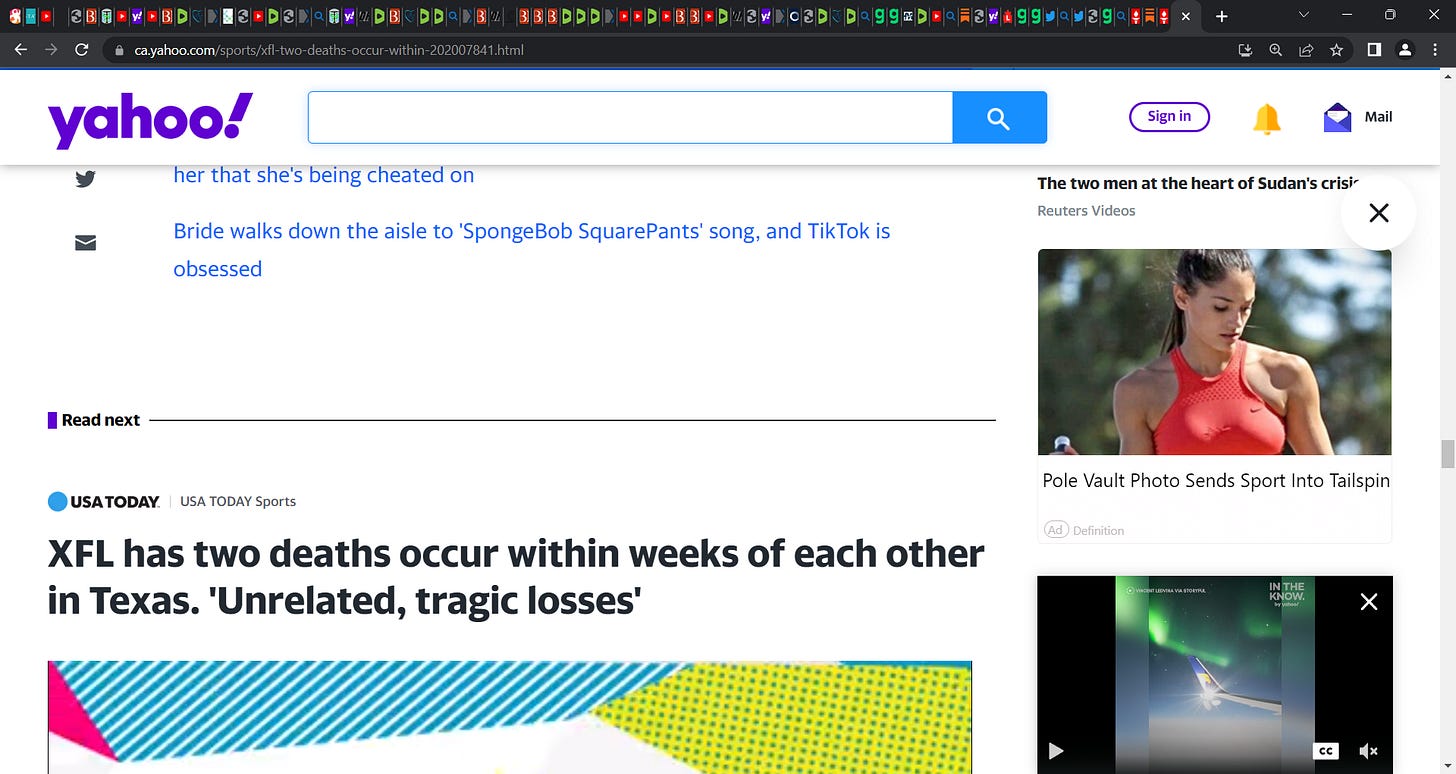1456x774 pixels.
Task: Bookmark this page with the star icon
Action: pyautogui.click(x=1336, y=50)
